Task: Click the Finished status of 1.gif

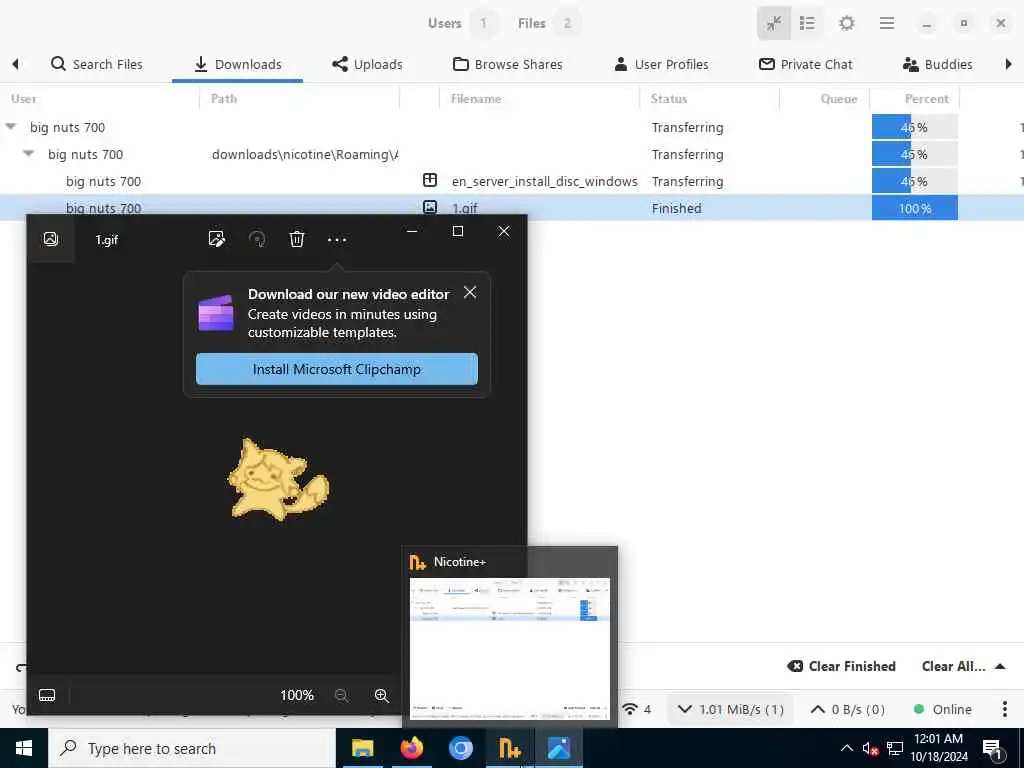Action: pyautogui.click(x=676, y=208)
